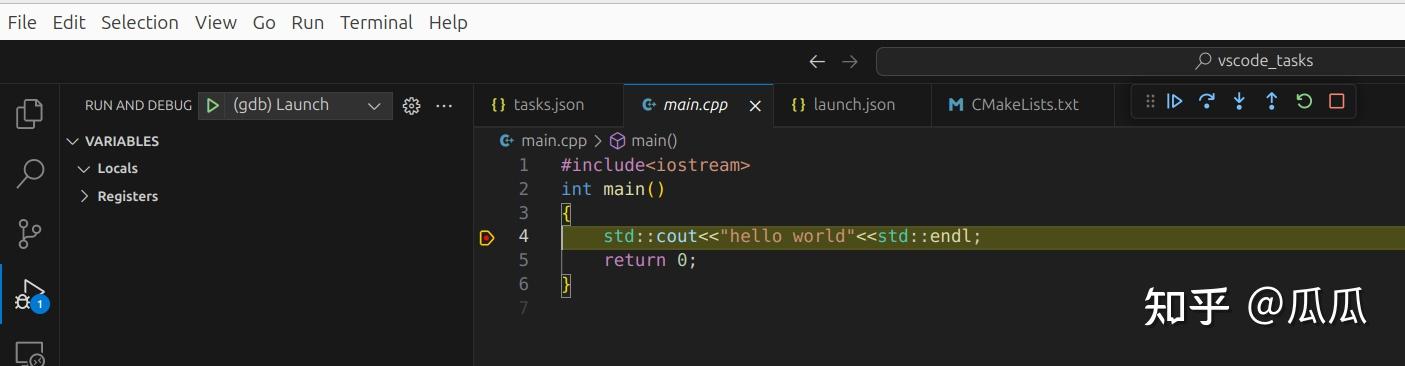Open the Source Control view
The height and width of the screenshot is (366, 1405).
pos(30,234)
